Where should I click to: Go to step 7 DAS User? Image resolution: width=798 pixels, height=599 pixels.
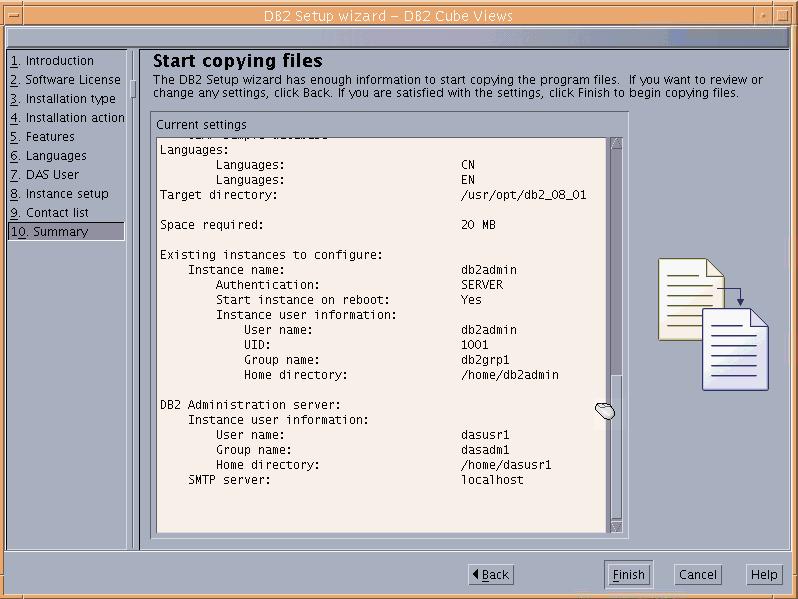[x=44, y=175]
